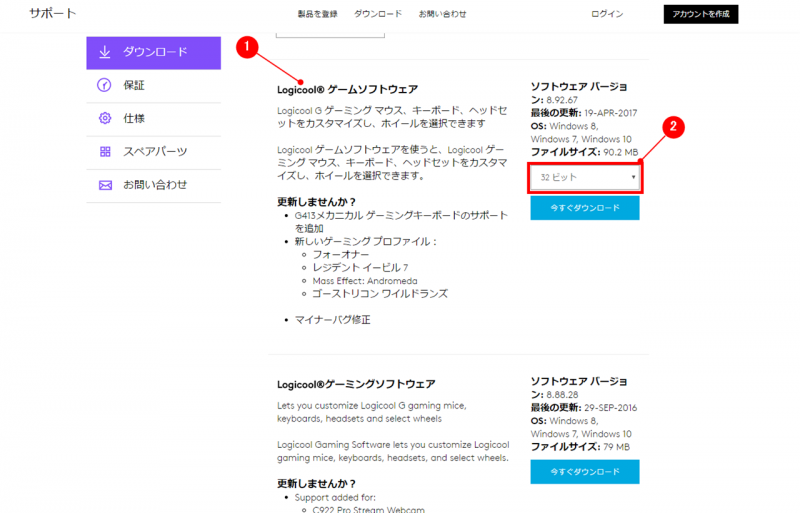Click the ログイン link
Screen dimensions: 800x513
click(607, 14)
